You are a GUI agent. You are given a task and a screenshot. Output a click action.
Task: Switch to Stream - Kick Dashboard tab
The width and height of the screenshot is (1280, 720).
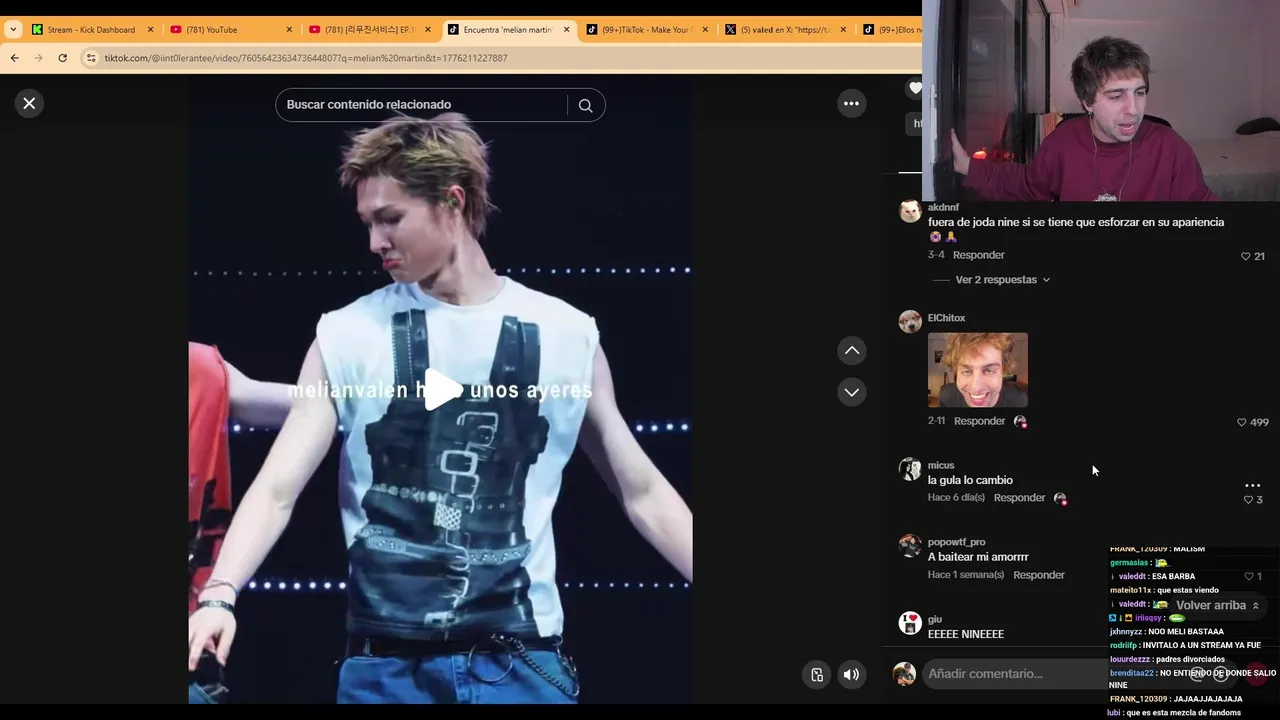point(90,30)
